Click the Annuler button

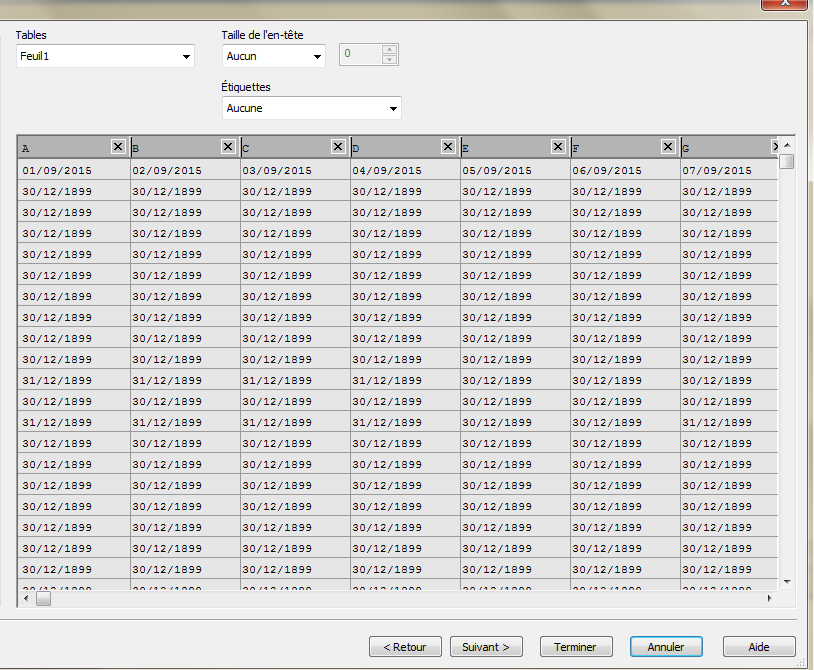pyautogui.click(x=666, y=647)
